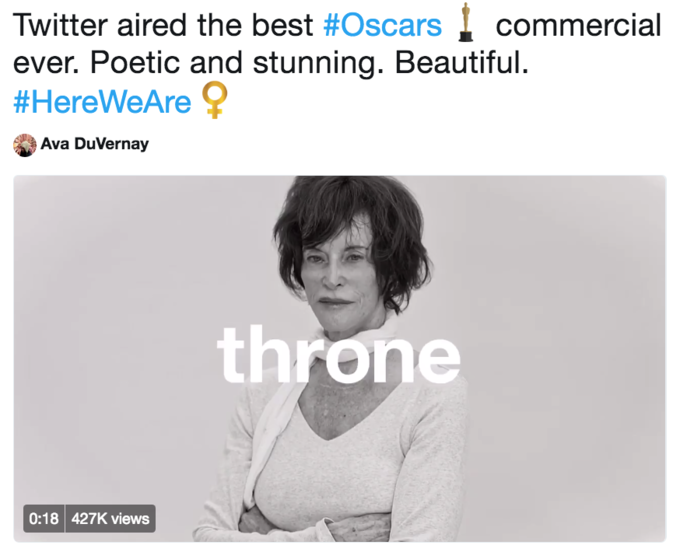680x552 pixels.
Task: Open the #Oscars hashtag link
Action: click(x=382, y=25)
